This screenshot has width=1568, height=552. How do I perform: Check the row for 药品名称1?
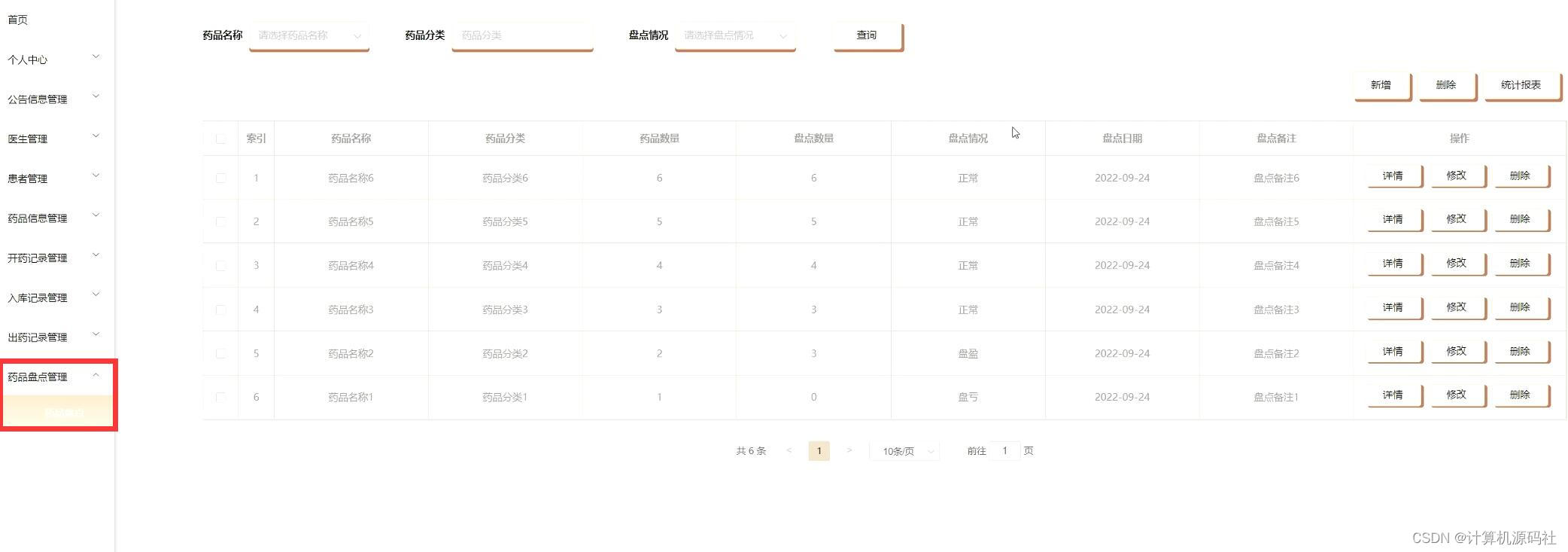point(220,397)
